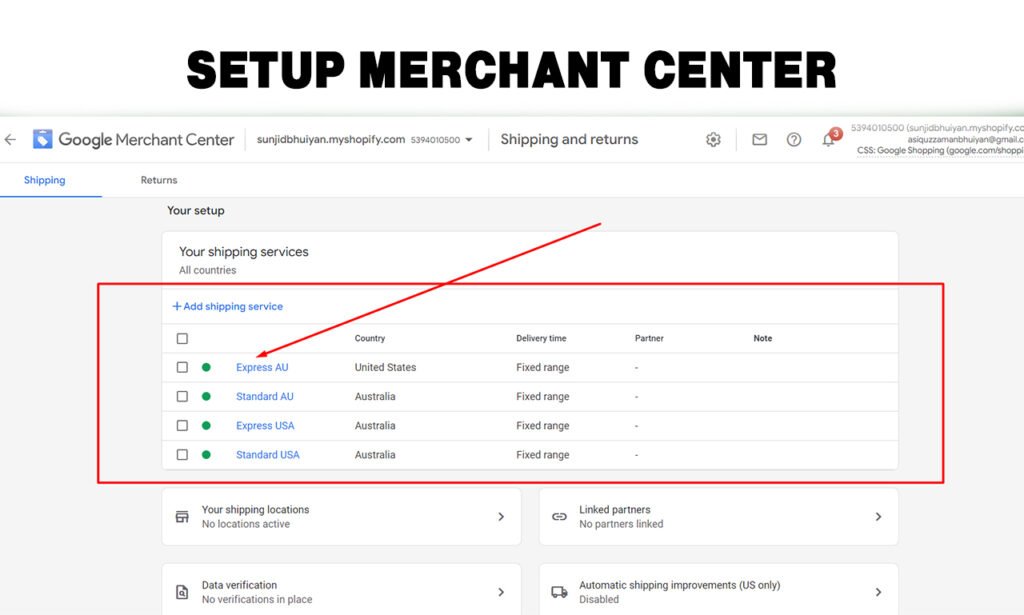
Task: Click the Partner column header
Action: click(649, 338)
